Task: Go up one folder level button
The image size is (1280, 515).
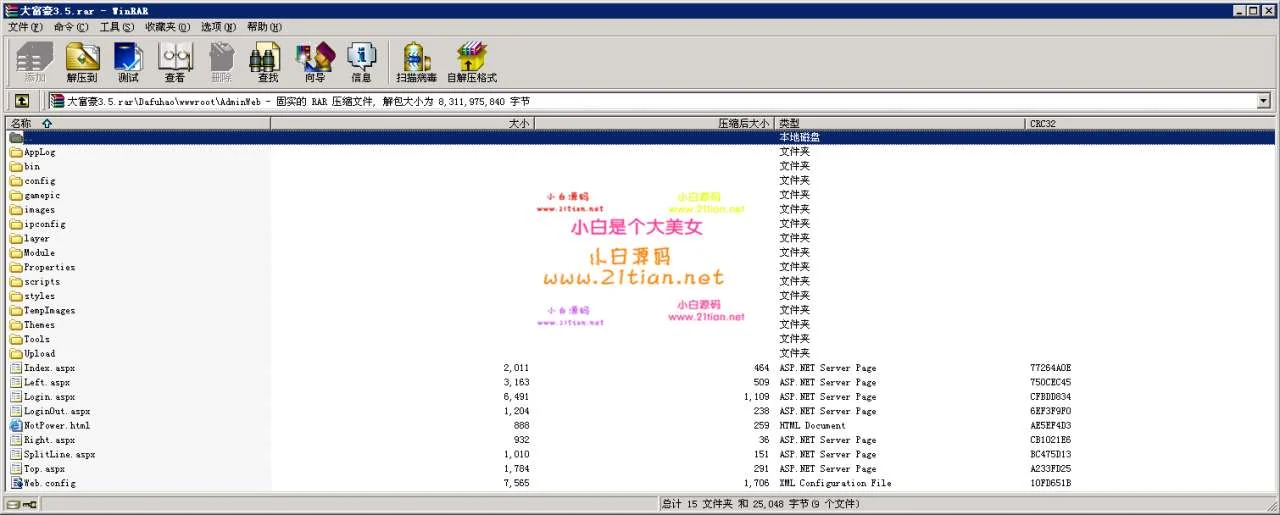Action: point(21,101)
